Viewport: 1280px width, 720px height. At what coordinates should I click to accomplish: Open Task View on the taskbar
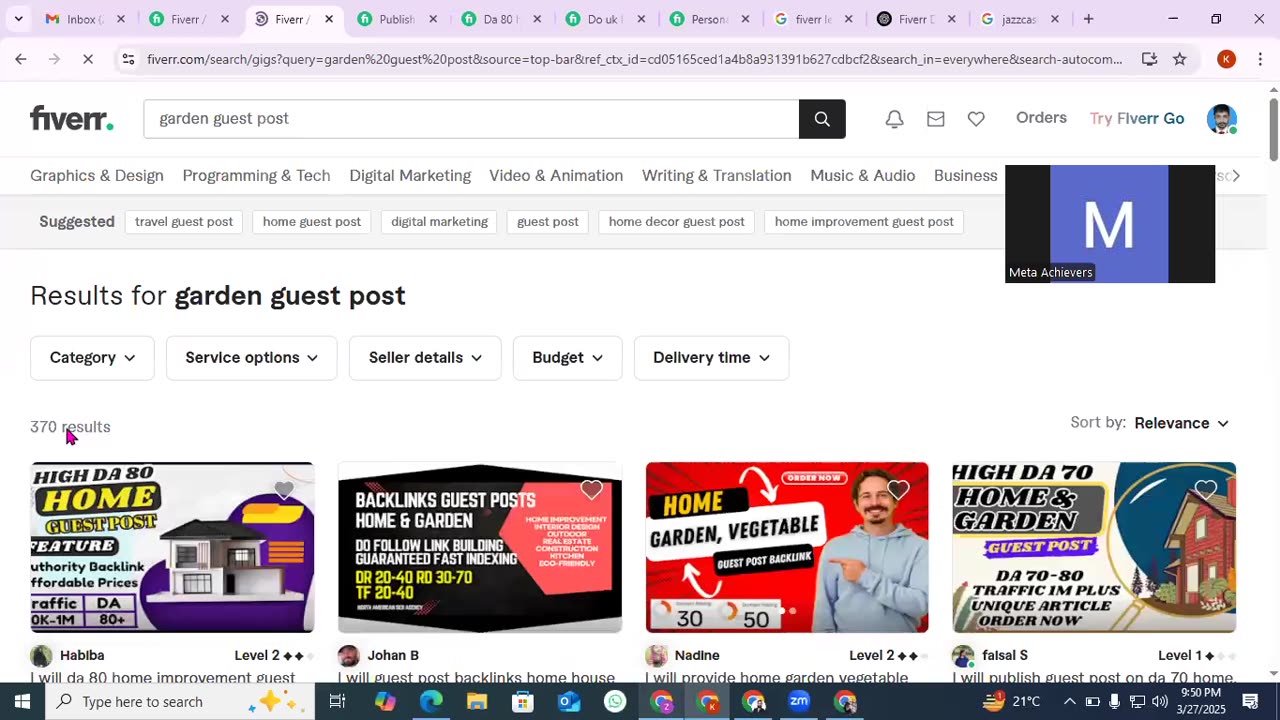point(337,702)
